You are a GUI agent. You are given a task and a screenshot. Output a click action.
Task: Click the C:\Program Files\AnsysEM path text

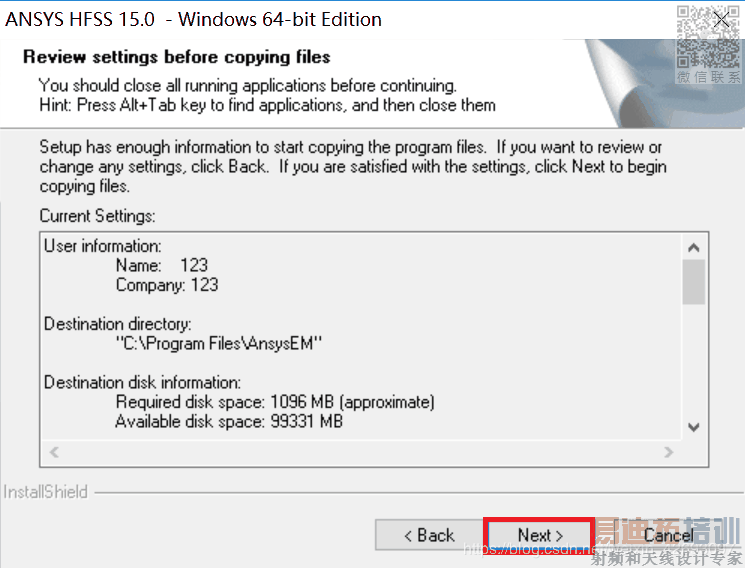coord(220,344)
